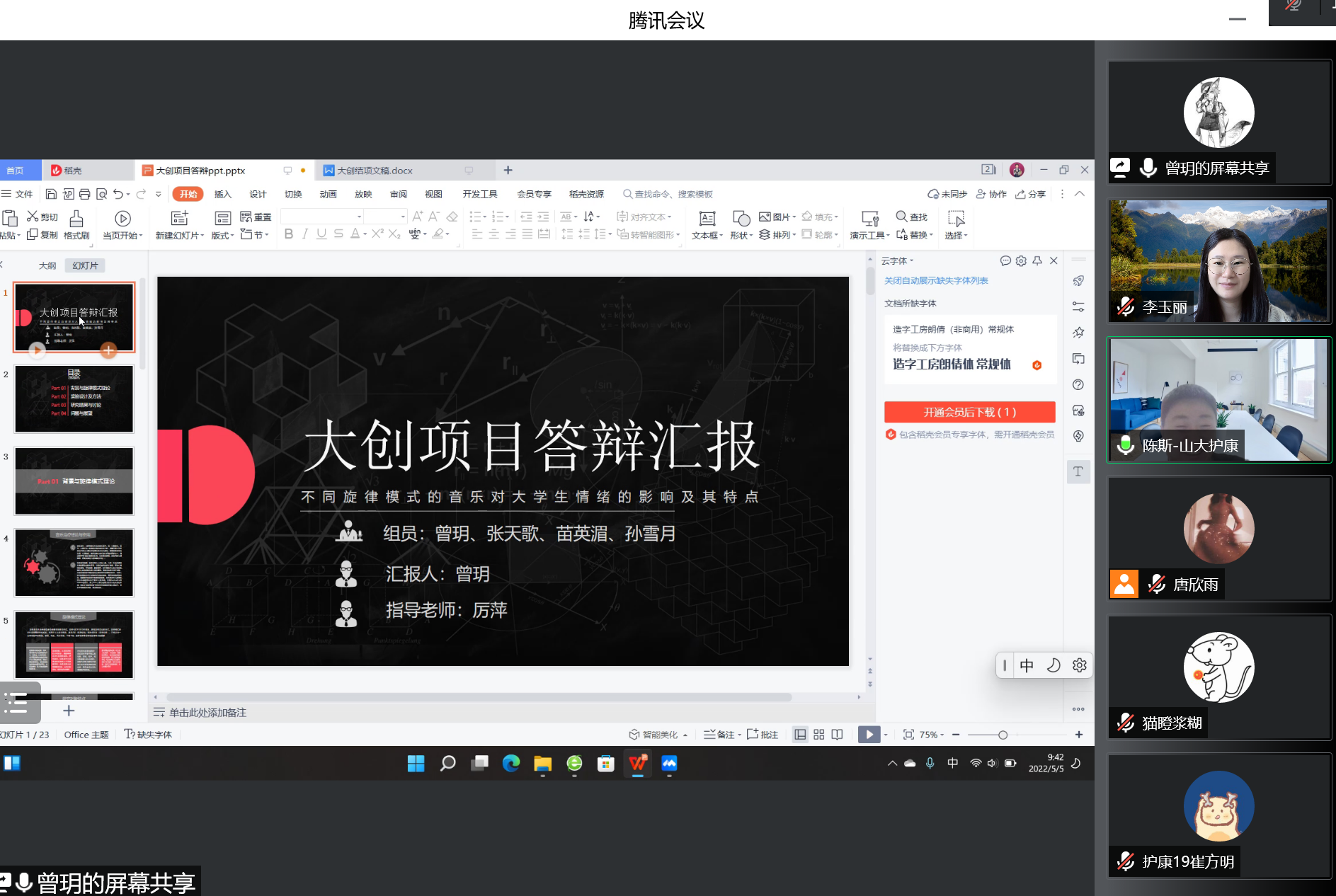The width and height of the screenshot is (1336, 896).
Task: Switch to slide sorter grid view
Action: (819, 735)
